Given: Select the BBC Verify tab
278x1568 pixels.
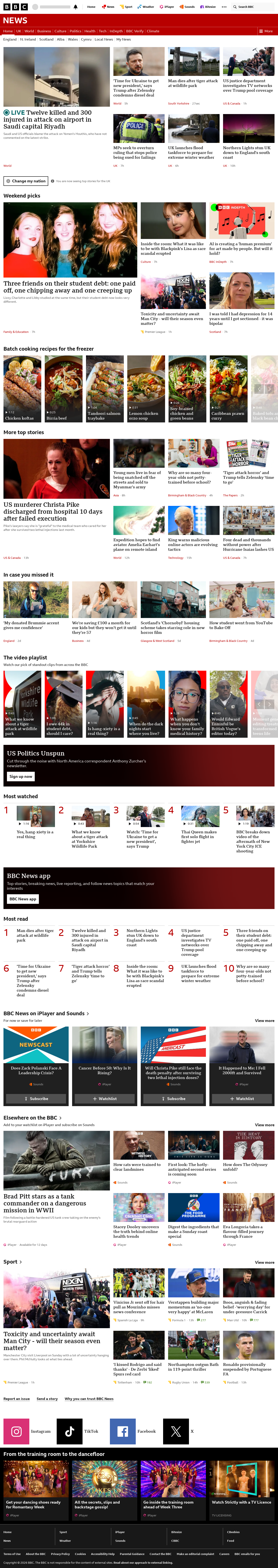Looking at the screenshot, I should (x=135, y=31).
